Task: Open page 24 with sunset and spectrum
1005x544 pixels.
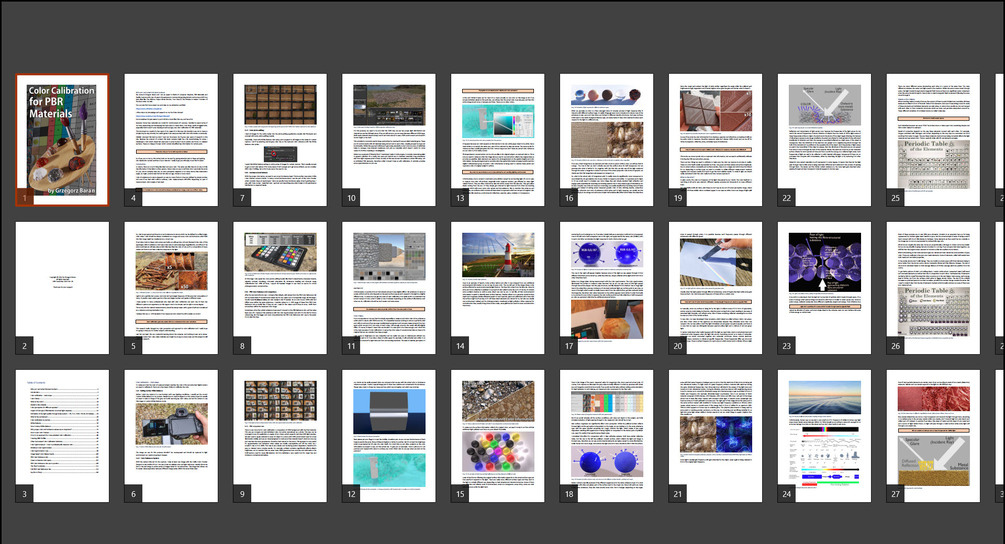Action: click(824, 436)
